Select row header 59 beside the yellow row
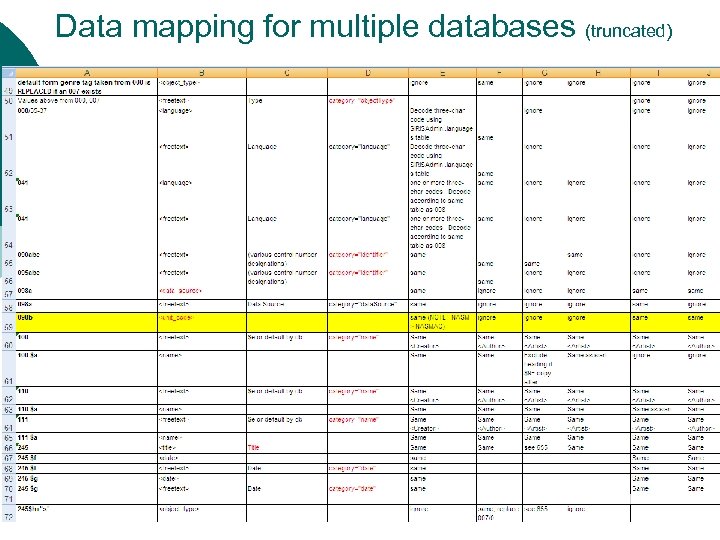Viewport: 720px width, 540px height. point(8,323)
